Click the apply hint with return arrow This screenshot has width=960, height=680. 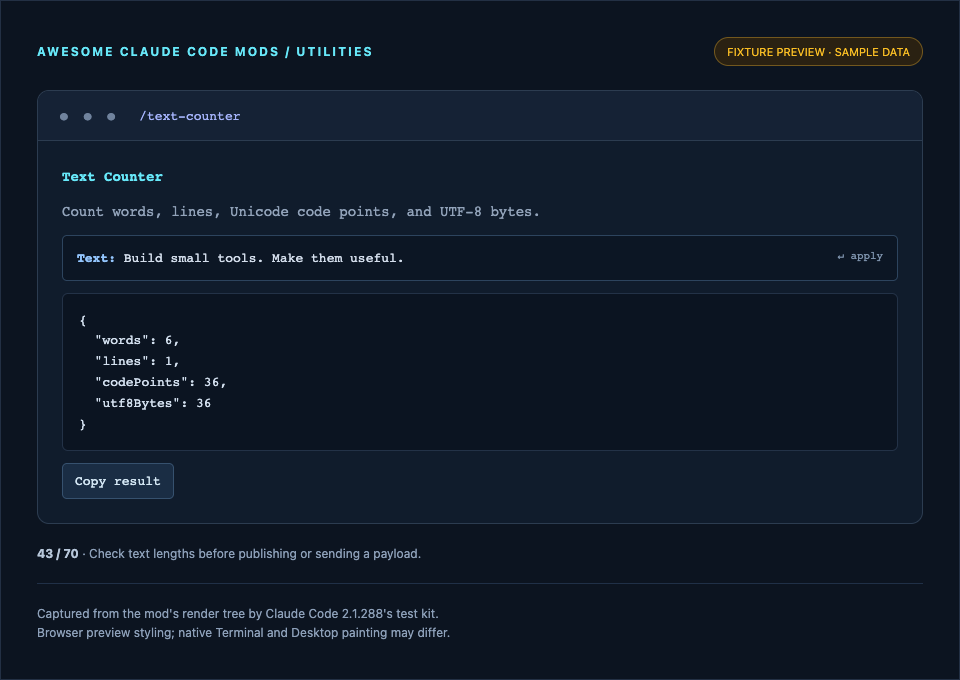coord(860,256)
